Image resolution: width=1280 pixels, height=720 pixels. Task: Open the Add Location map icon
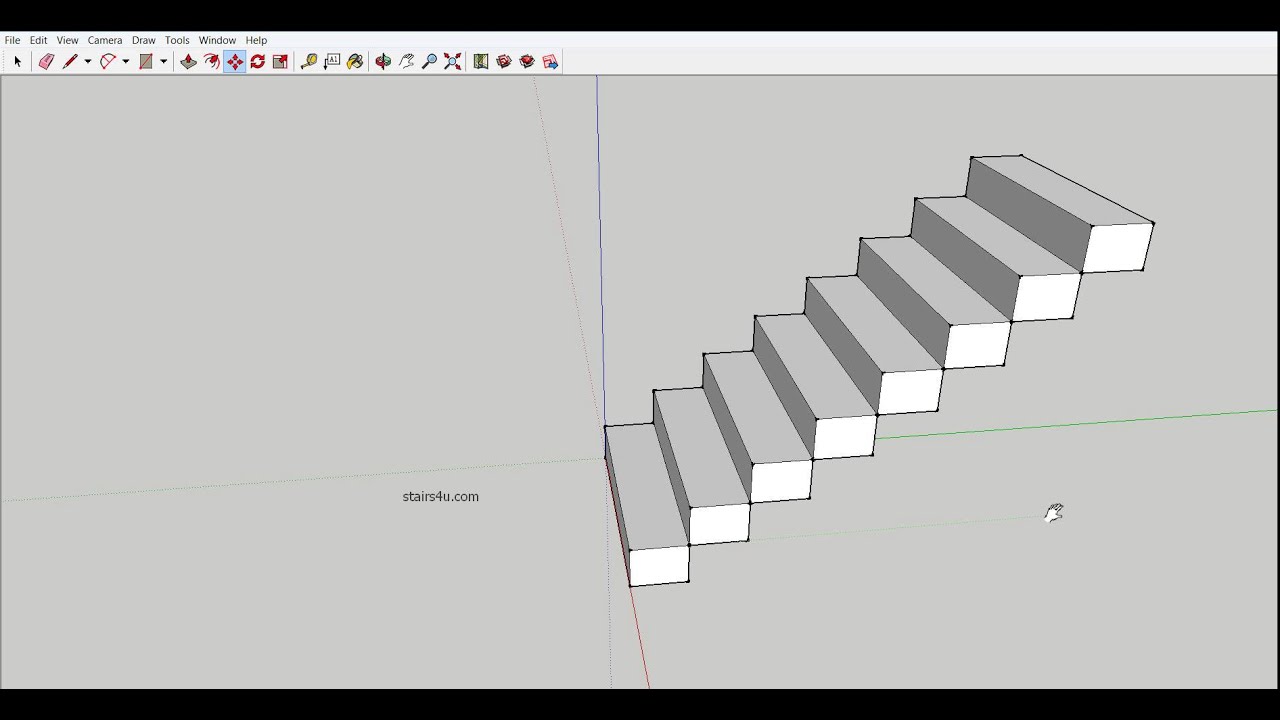[481, 61]
